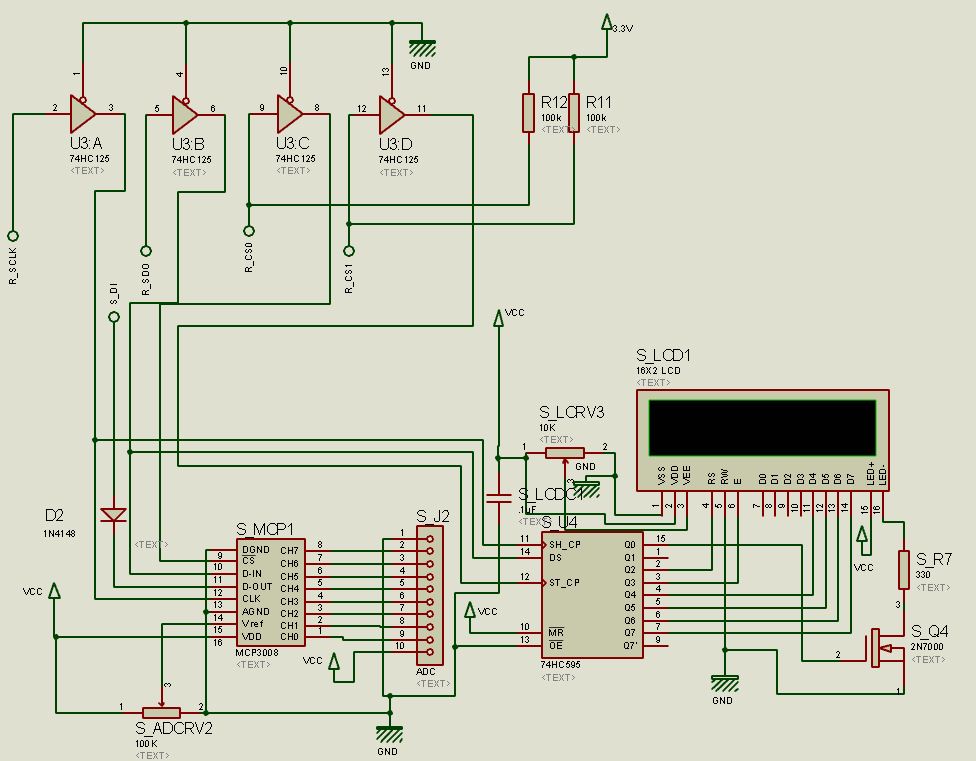Click the S_LCD1 black display area
Screen dimensions: 976x761
(762, 428)
